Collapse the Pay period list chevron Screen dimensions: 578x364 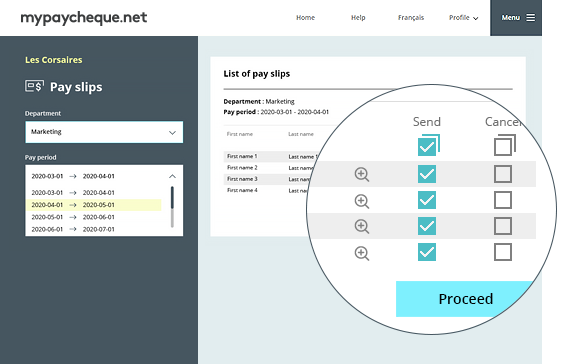[172, 176]
